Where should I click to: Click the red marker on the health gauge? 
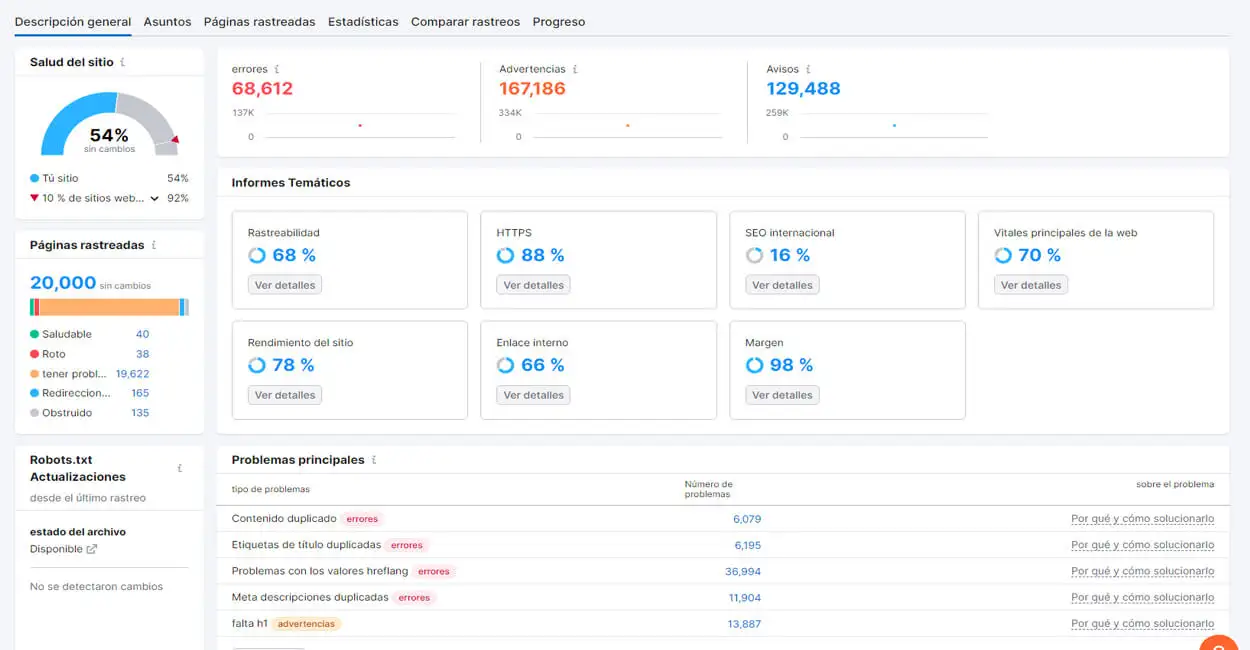pos(175,140)
